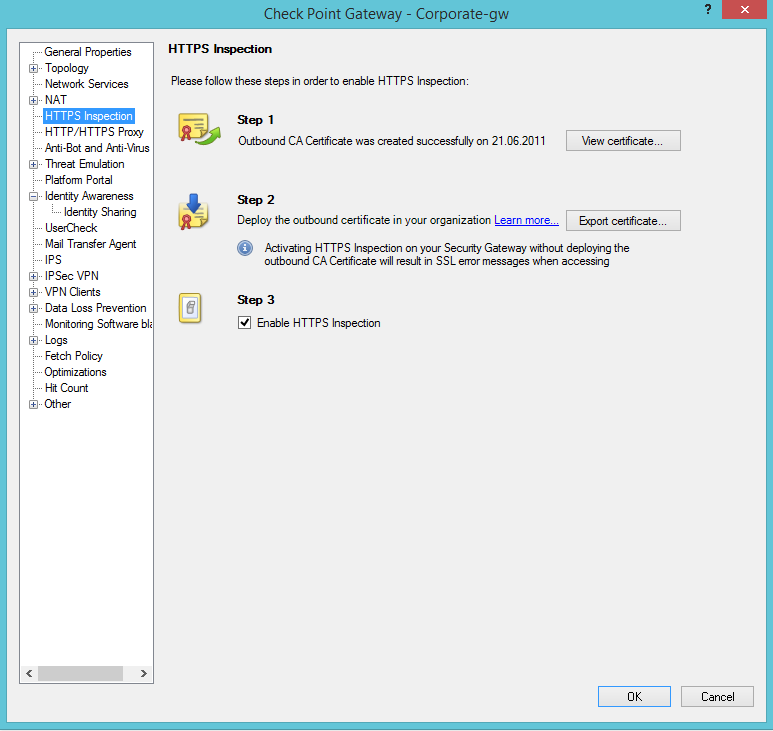Select Data Loss Prevention label
The width and height of the screenshot is (773, 731).
coord(96,308)
